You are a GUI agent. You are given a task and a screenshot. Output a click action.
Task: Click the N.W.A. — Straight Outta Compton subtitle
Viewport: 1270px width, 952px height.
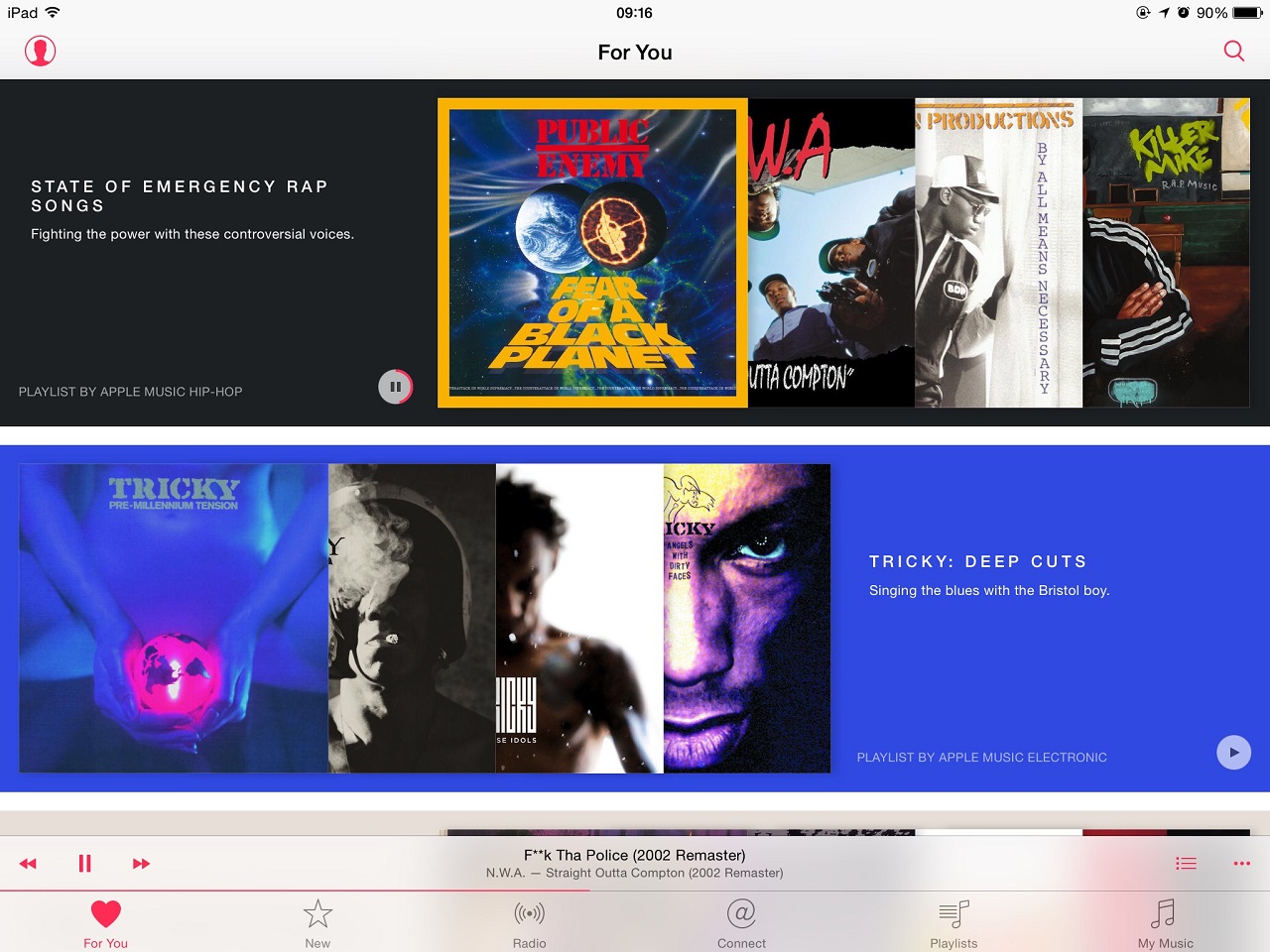(635, 873)
